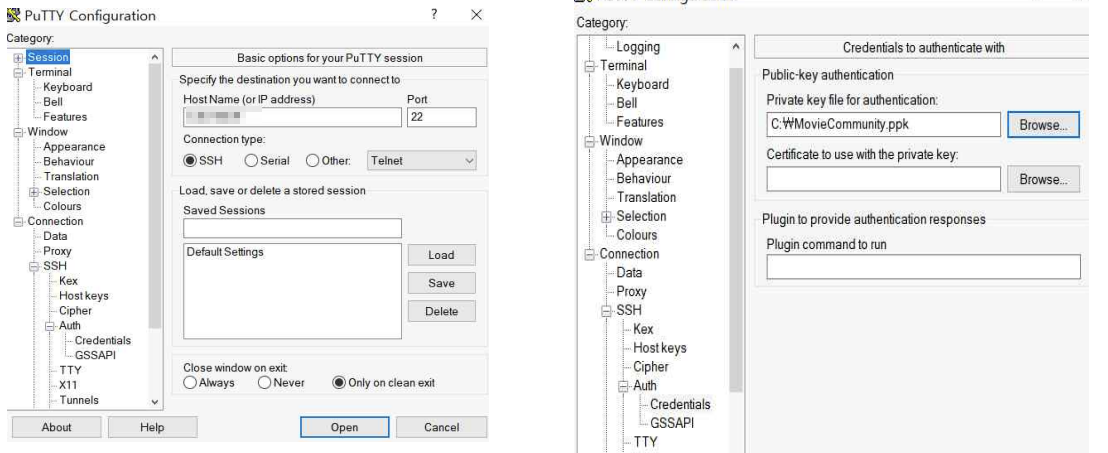Collapse the Auth node in right window
The width and height of the screenshot is (1108, 453).
click(x=623, y=386)
